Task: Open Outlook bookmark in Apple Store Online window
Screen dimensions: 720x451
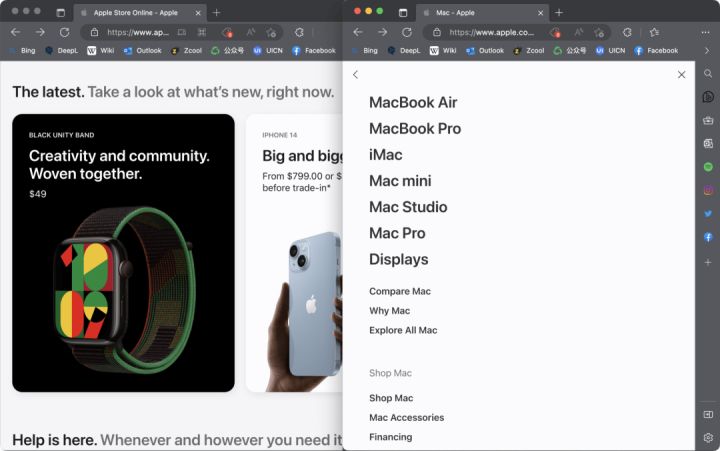Action: coord(142,51)
